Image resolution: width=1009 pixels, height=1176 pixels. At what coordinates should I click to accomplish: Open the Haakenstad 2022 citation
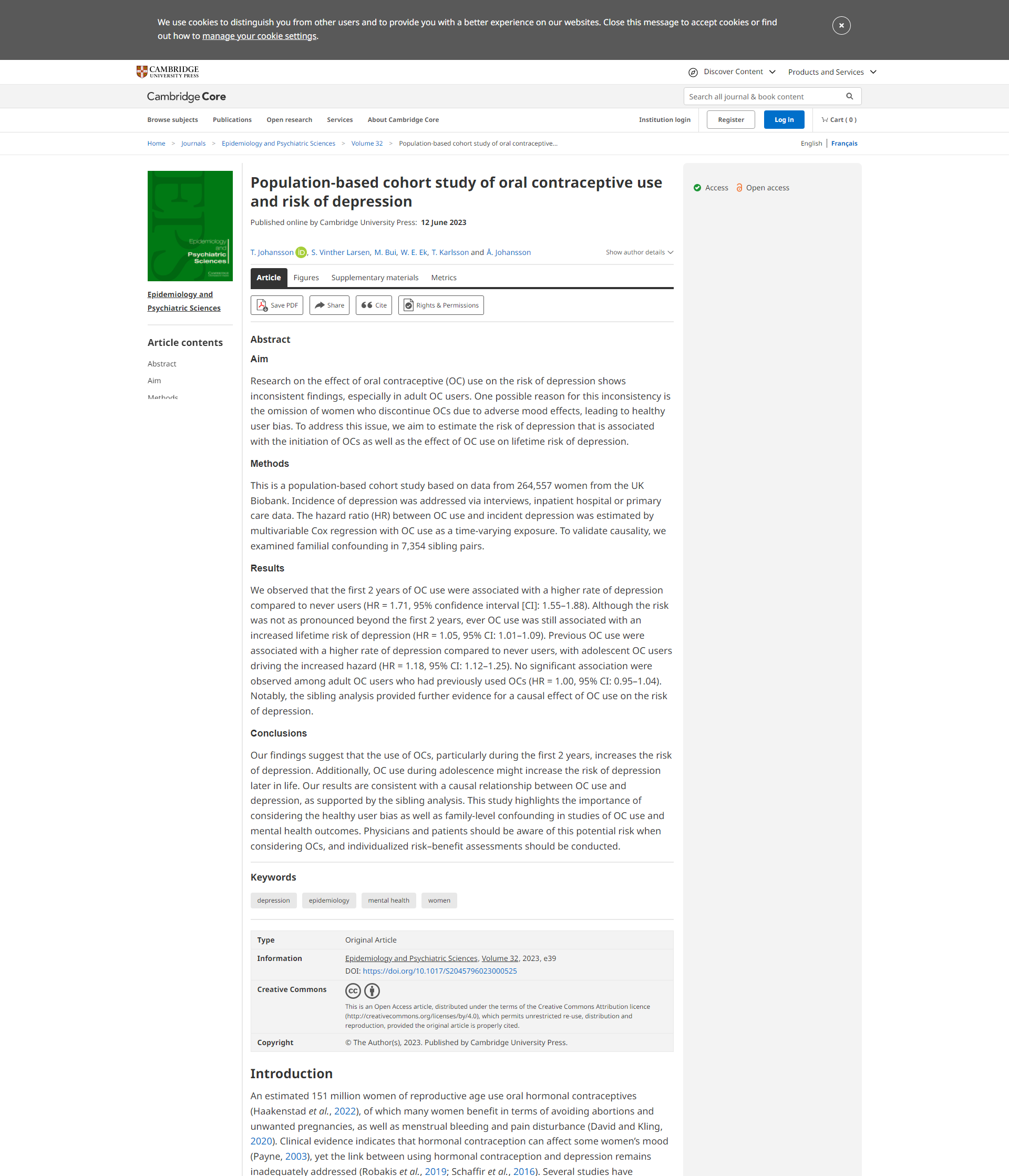point(345,1111)
